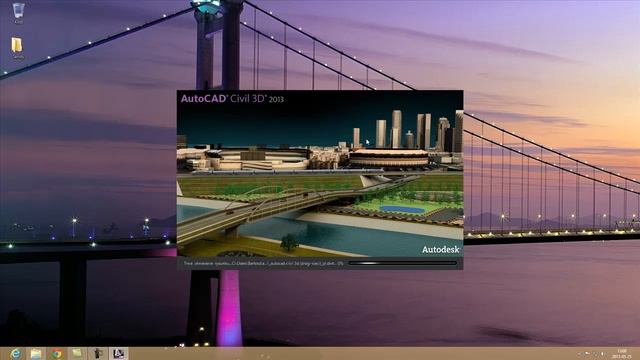The height and width of the screenshot is (360, 640).
Task: Click the dark figure icon in the taskbar
Action: [x=98, y=353]
